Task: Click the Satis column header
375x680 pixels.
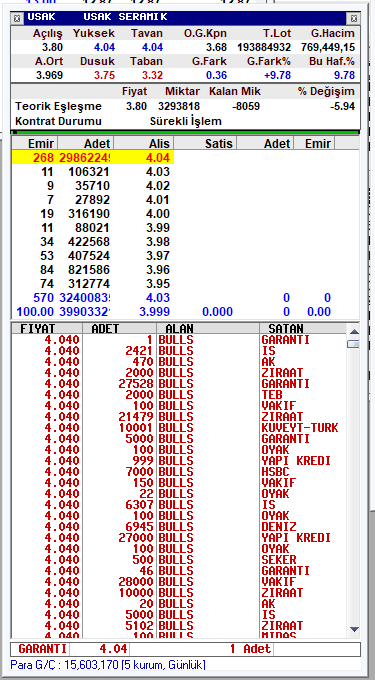Action: pyautogui.click(x=205, y=144)
